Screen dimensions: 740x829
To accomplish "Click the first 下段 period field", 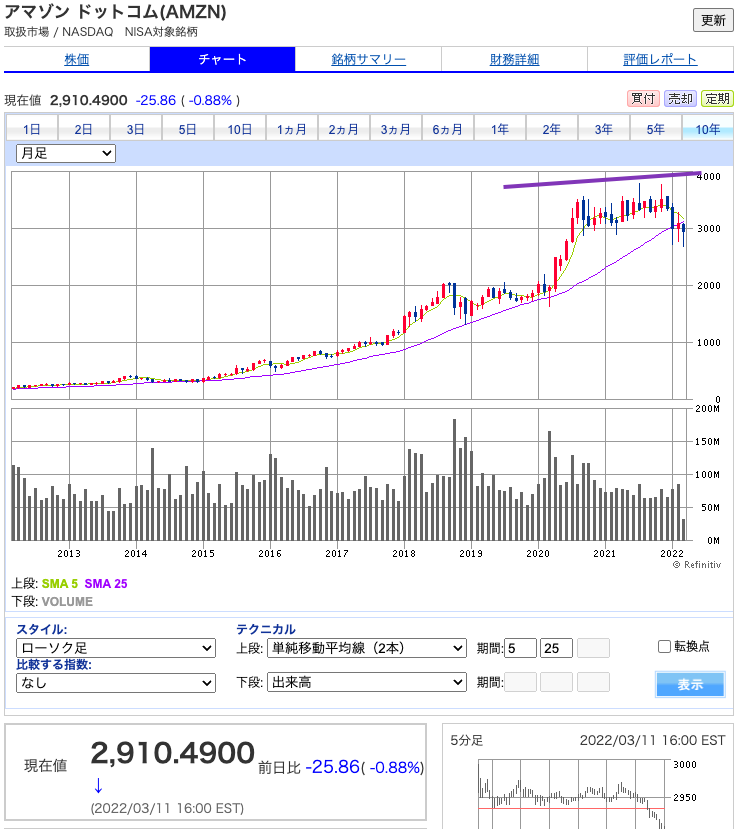I will [521, 682].
